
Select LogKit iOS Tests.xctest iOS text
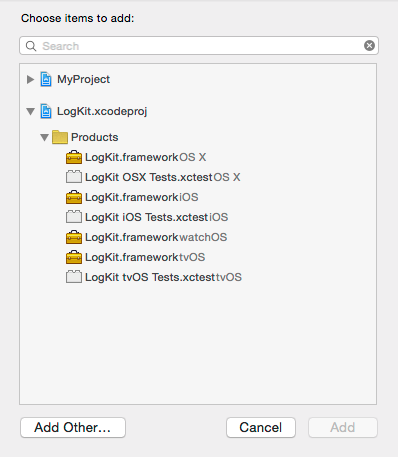157,217
